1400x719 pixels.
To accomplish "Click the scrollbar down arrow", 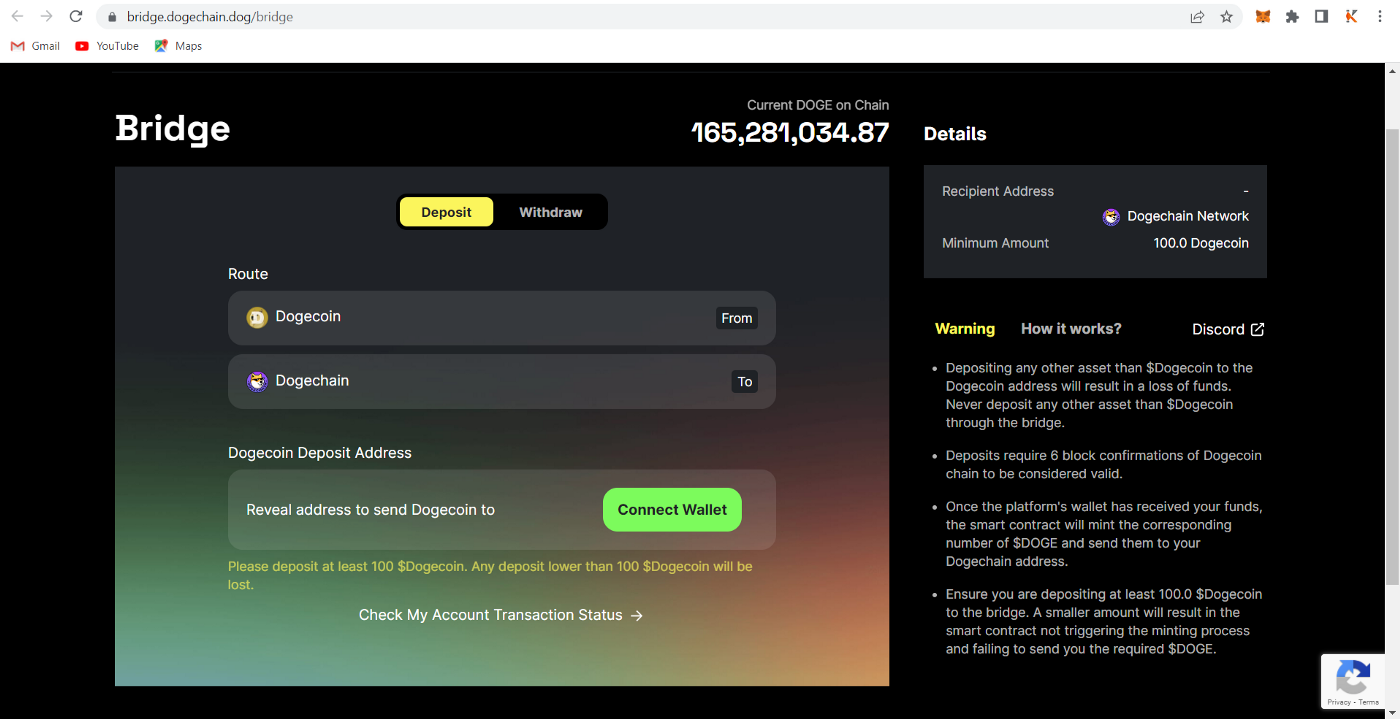I will [1391, 711].
